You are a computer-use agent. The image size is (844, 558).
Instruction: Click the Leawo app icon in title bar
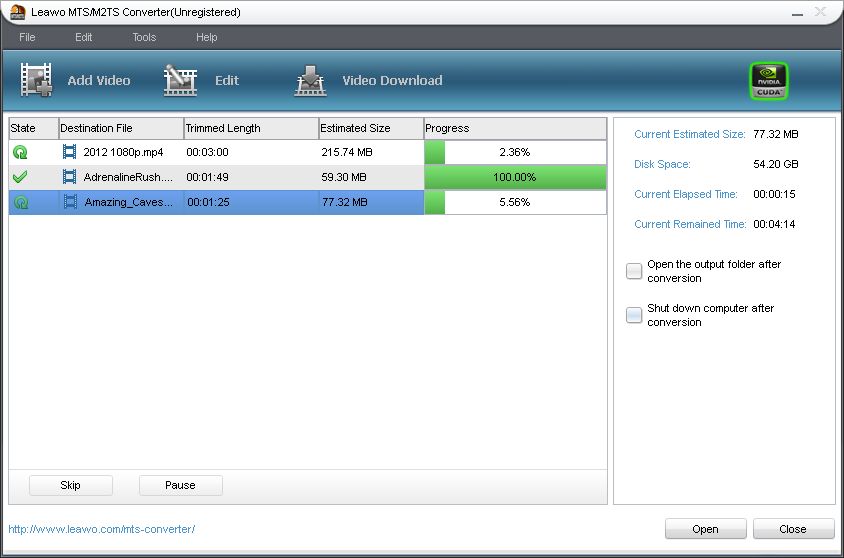(x=18, y=12)
